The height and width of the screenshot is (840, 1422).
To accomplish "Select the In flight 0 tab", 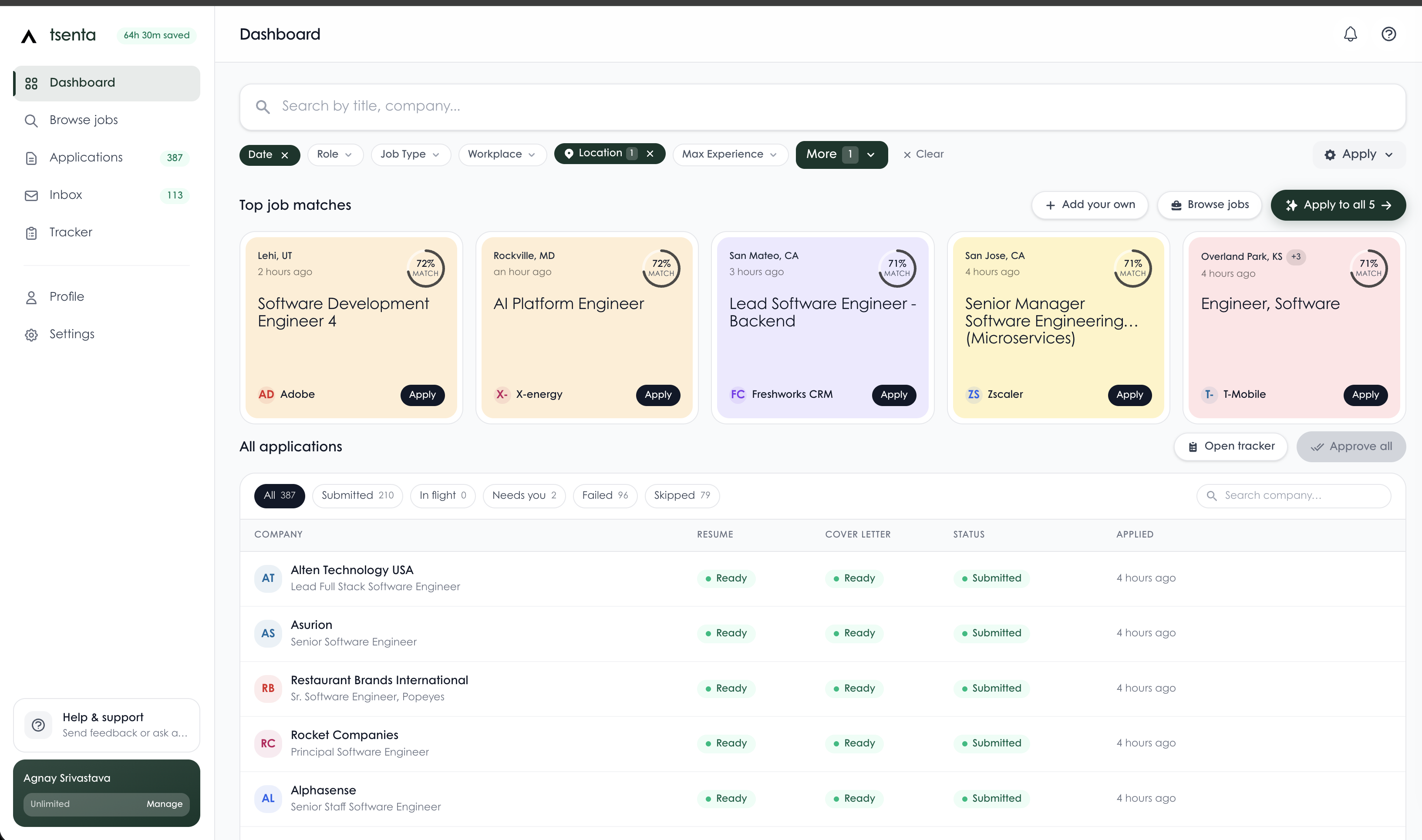I will point(443,496).
